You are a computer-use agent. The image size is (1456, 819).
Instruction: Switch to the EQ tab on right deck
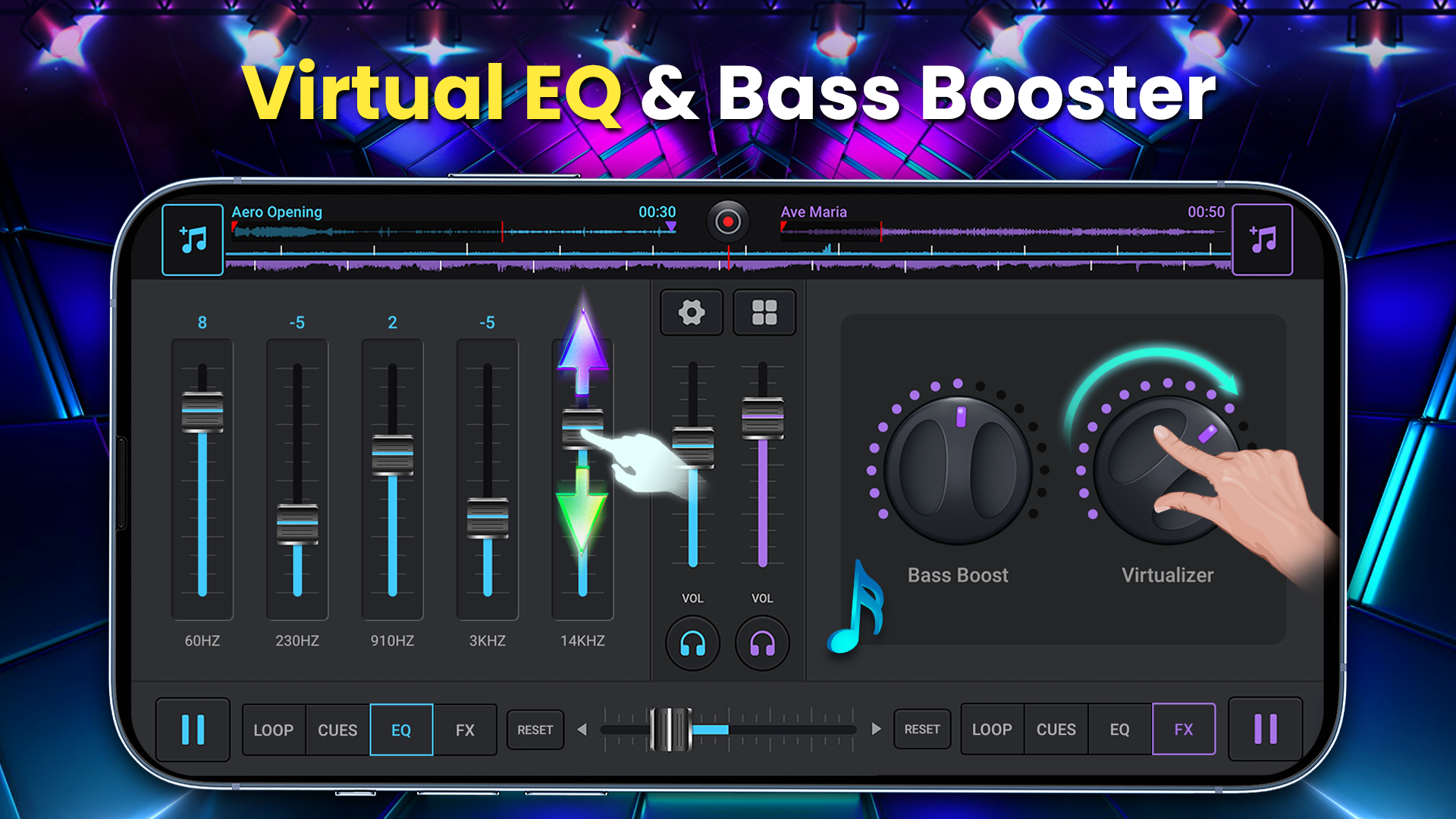point(1120,729)
